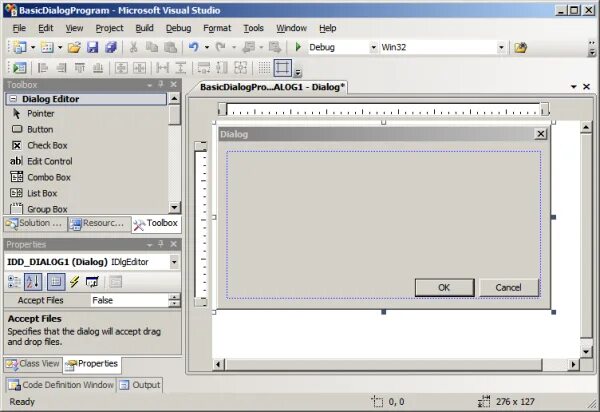Open the Undo history dropdown arrow
600x412 pixels.
pyautogui.click(x=207, y=47)
